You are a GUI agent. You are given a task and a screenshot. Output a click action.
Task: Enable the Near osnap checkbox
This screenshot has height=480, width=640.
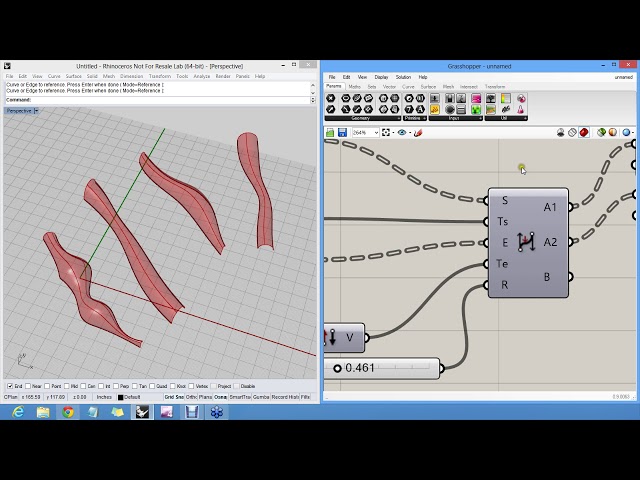tap(28, 386)
